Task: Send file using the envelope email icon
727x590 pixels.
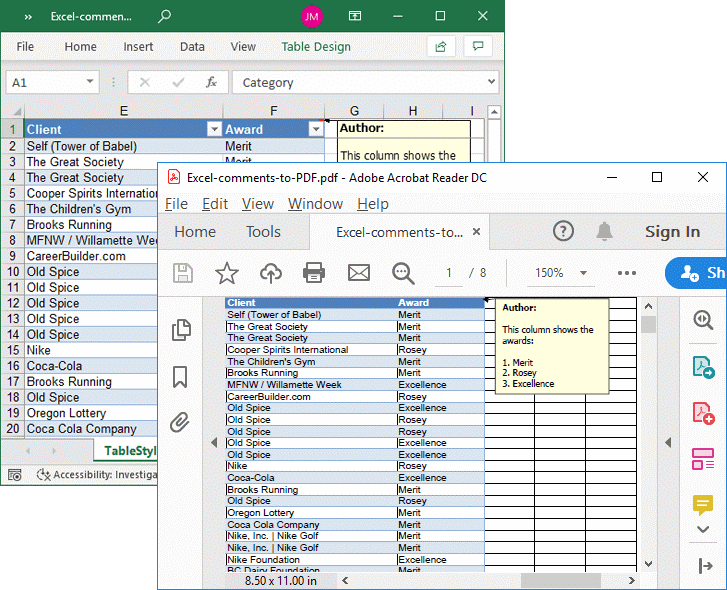Action: [x=359, y=273]
